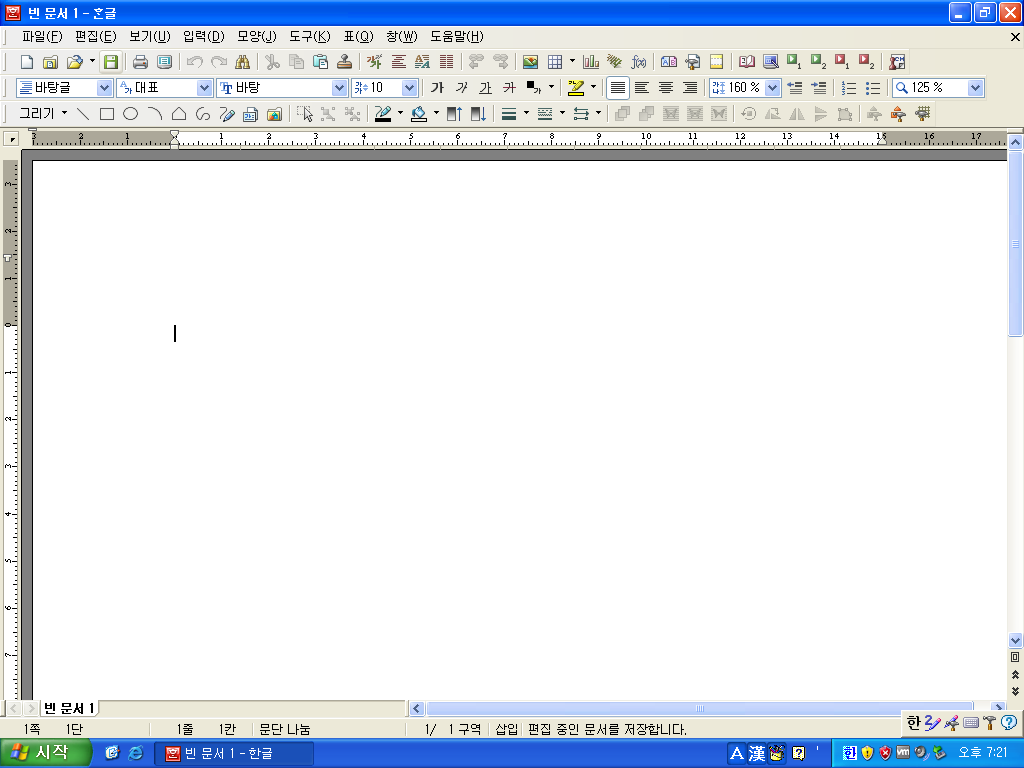
Task: Insert a picture using the image icon
Action: [x=530, y=62]
